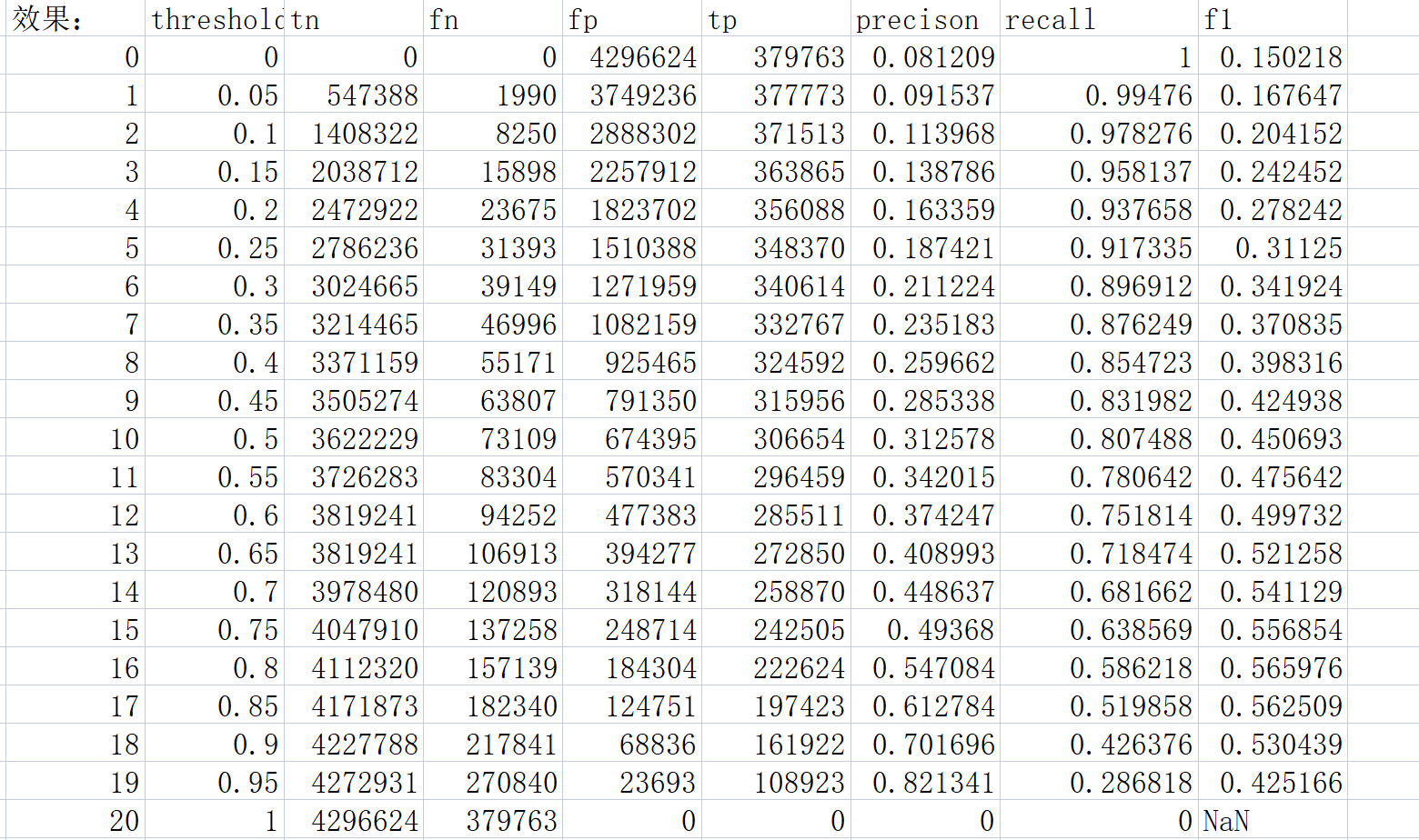Select recall value 0.519858

1099,705
